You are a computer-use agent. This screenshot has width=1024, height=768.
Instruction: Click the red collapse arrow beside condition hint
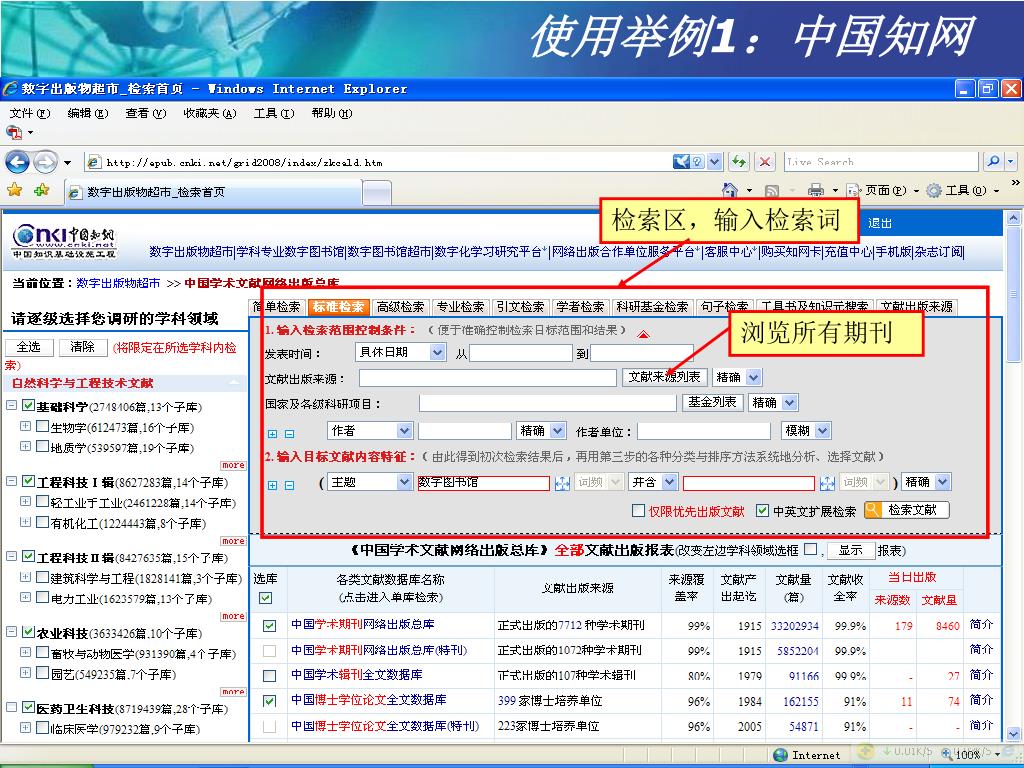point(643,334)
